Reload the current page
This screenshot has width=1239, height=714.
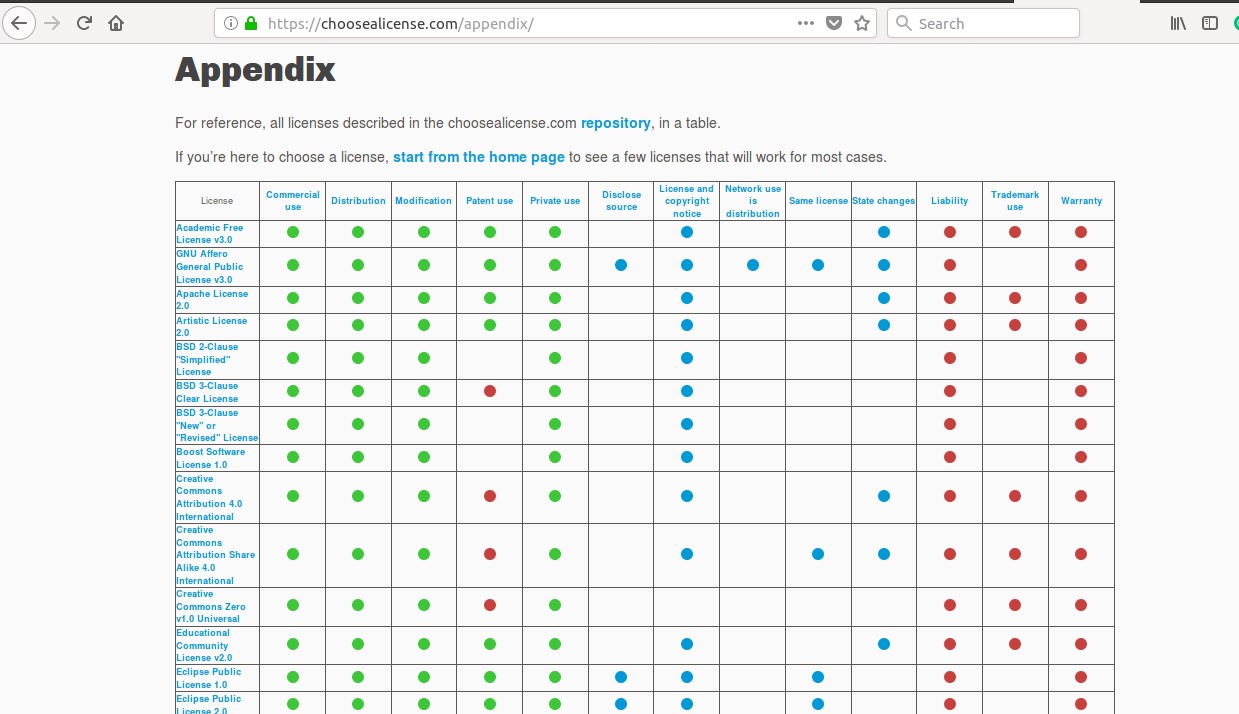pyautogui.click(x=84, y=23)
